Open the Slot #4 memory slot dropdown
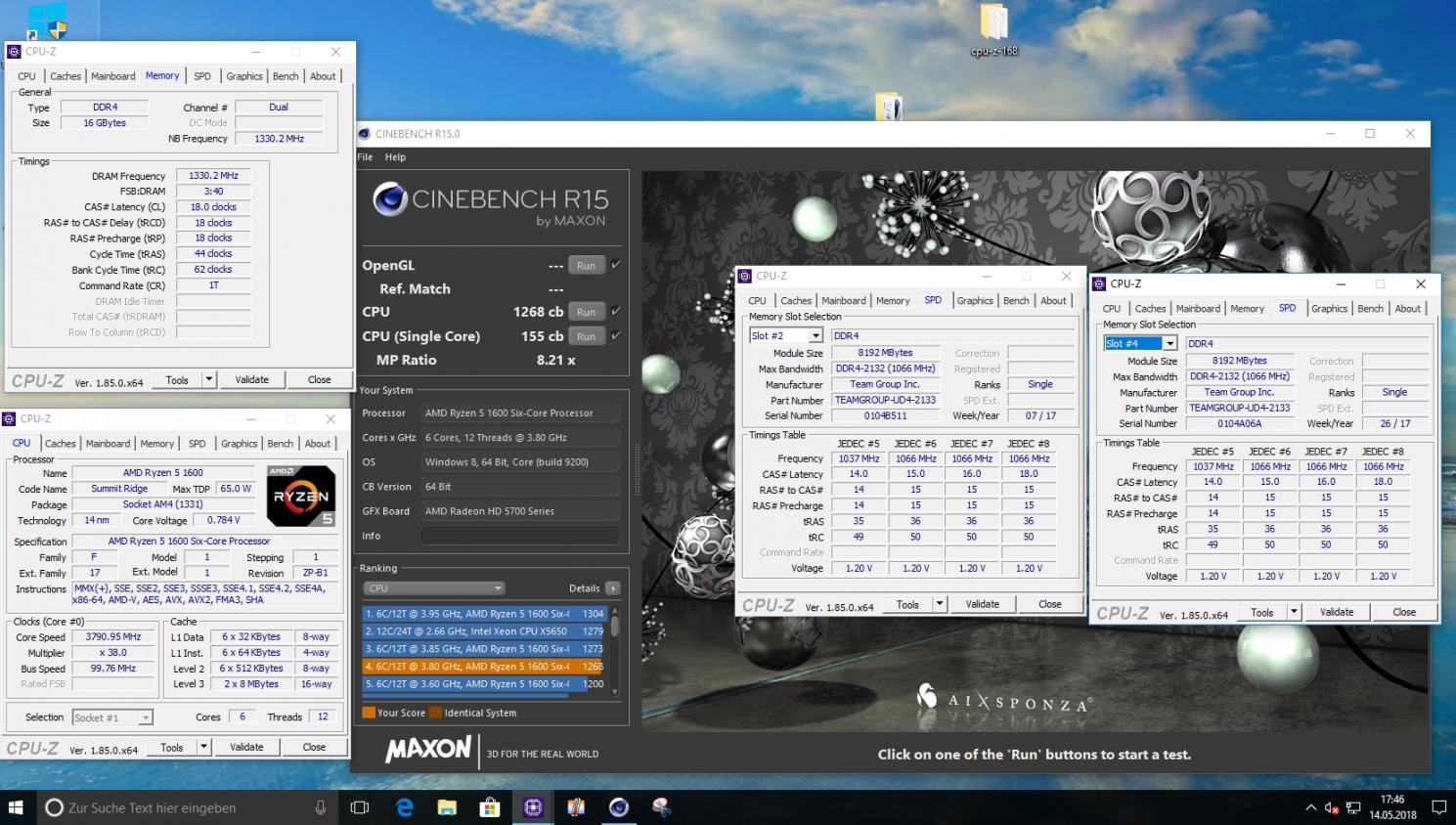 click(x=1169, y=344)
